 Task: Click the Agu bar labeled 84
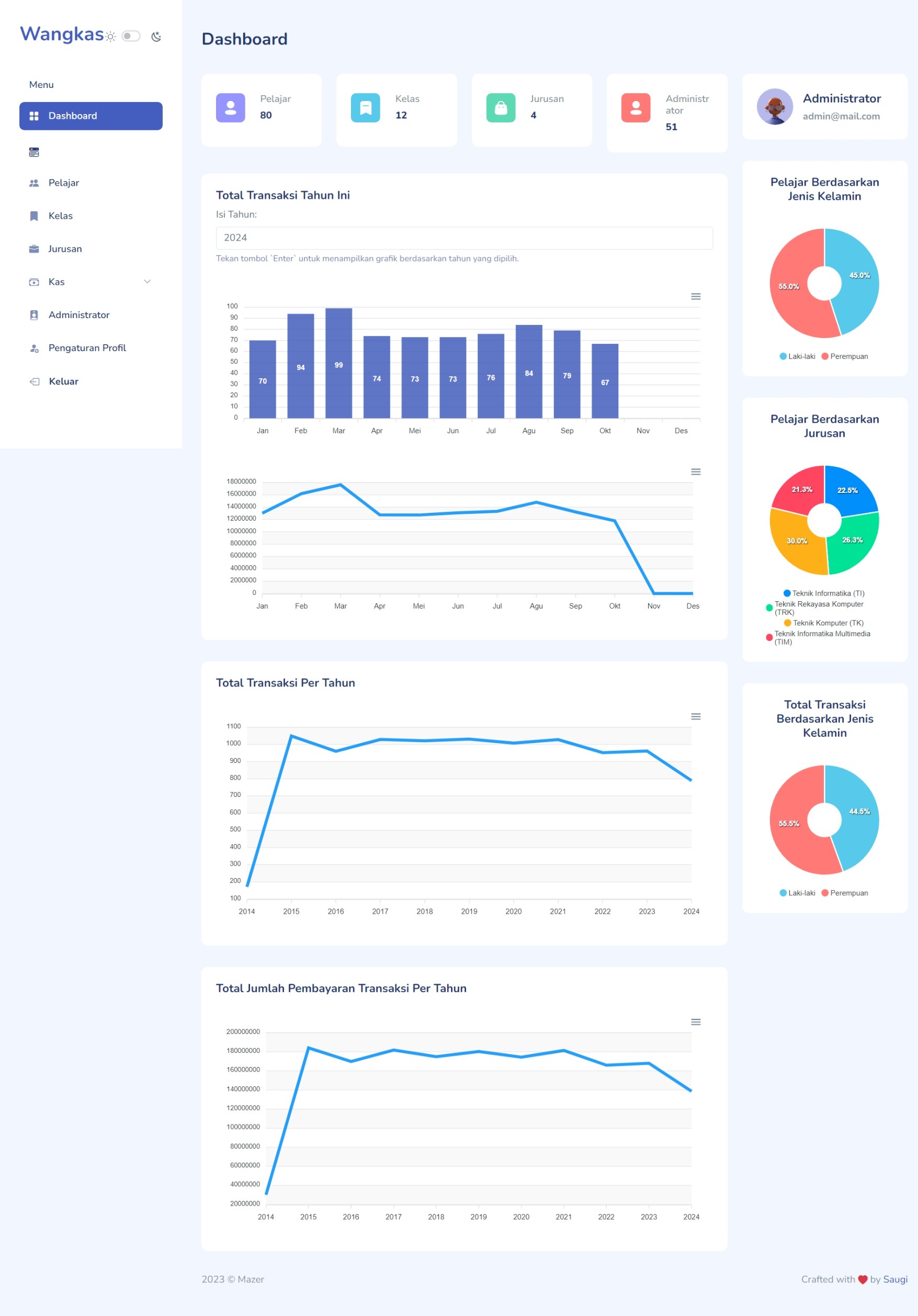529,372
